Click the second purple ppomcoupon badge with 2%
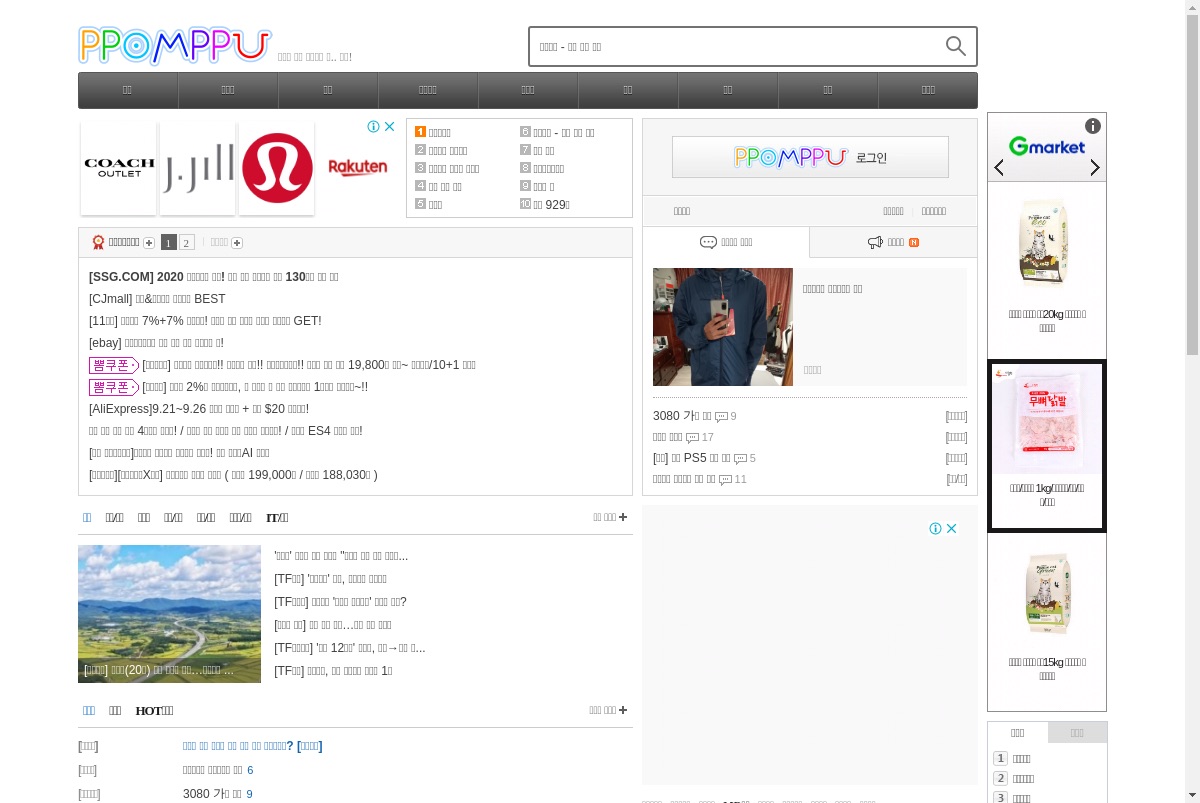Viewport: 1200px width, 803px height. (114, 387)
